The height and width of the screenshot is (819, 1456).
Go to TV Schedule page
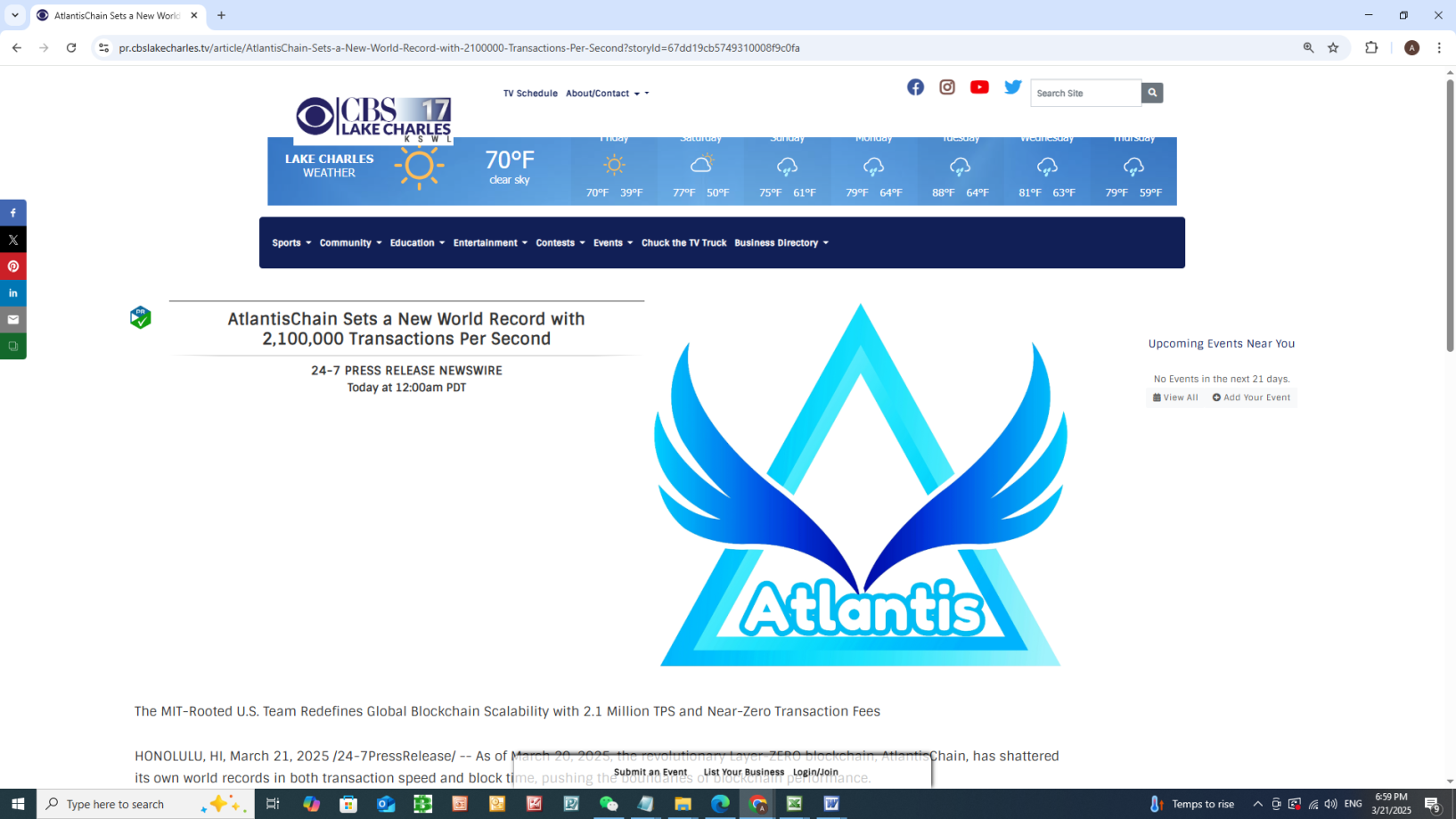point(530,94)
